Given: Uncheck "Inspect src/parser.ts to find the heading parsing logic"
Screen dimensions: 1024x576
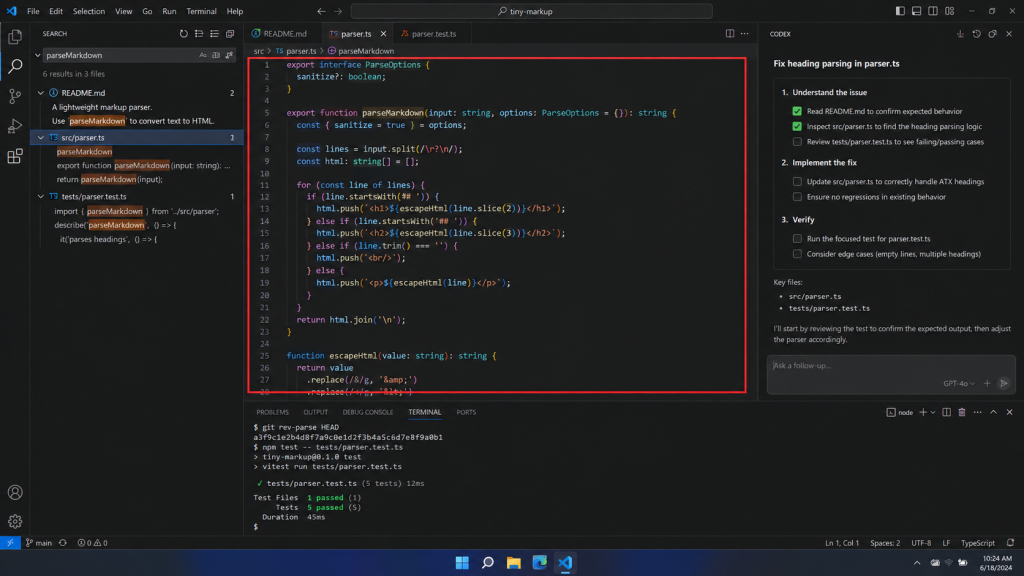Looking at the screenshot, I should [797, 126].
